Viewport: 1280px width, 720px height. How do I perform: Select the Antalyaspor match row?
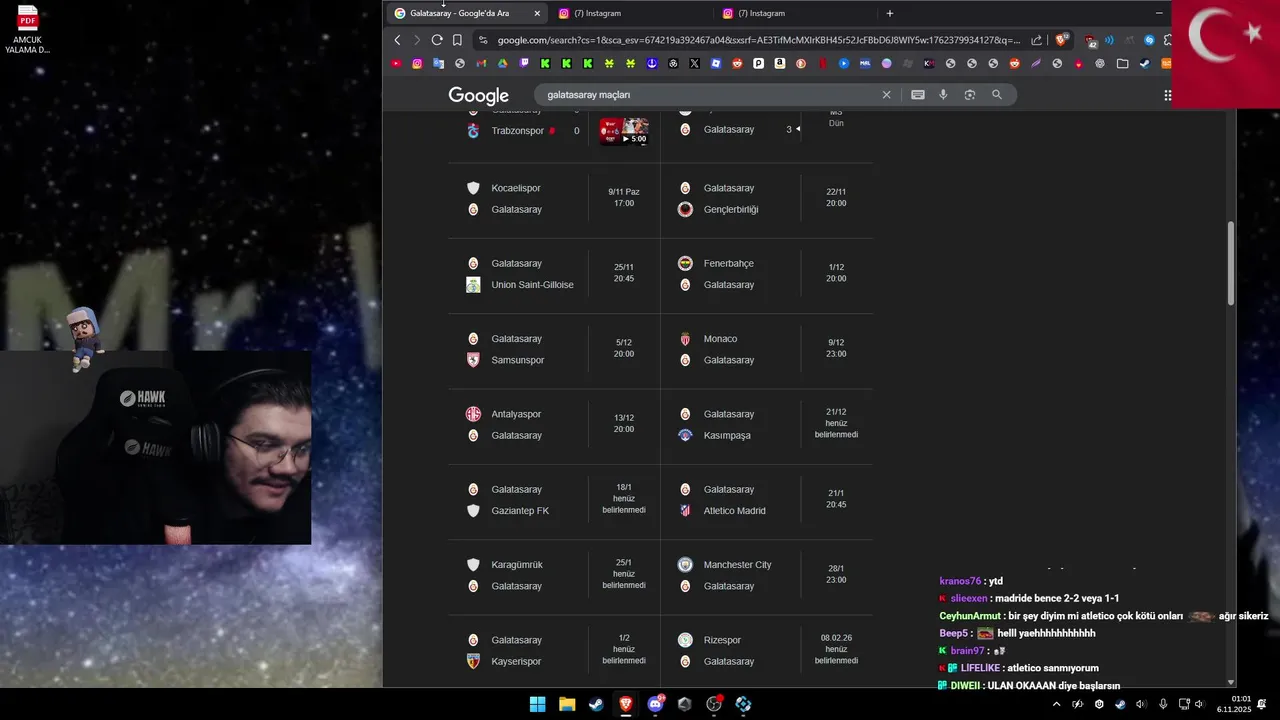(x=554, y=425)
